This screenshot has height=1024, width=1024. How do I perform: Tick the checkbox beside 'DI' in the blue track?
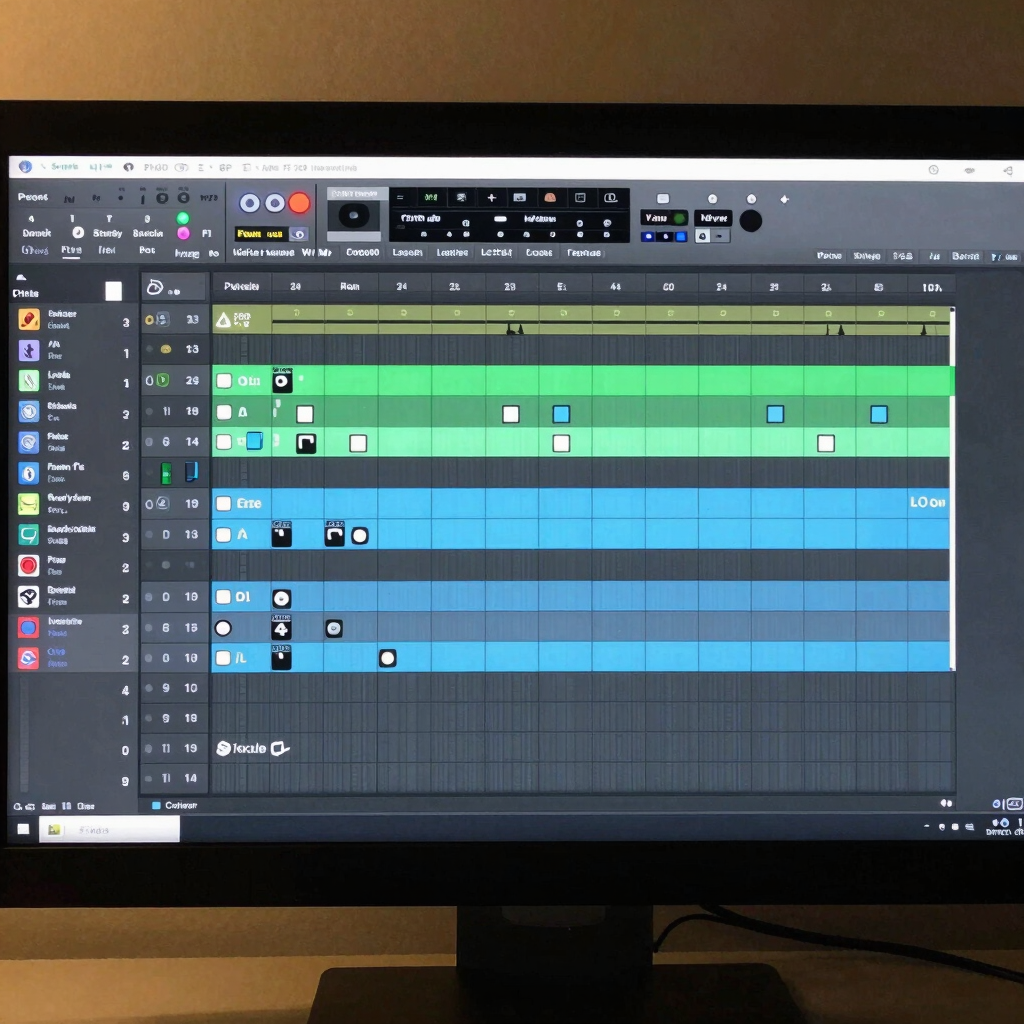[x=223, y=597]
